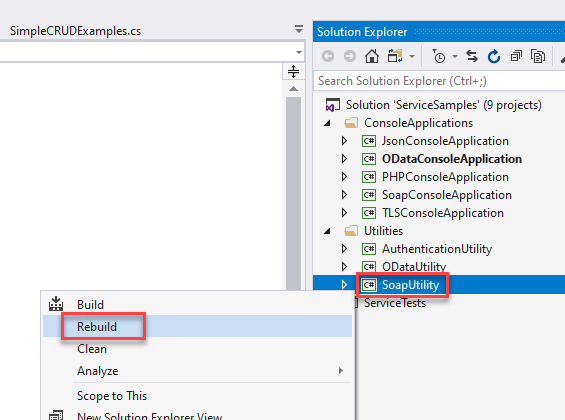Select the SoapUtility project
Screen dimensions: 565x420
click(x=410, y=285)
